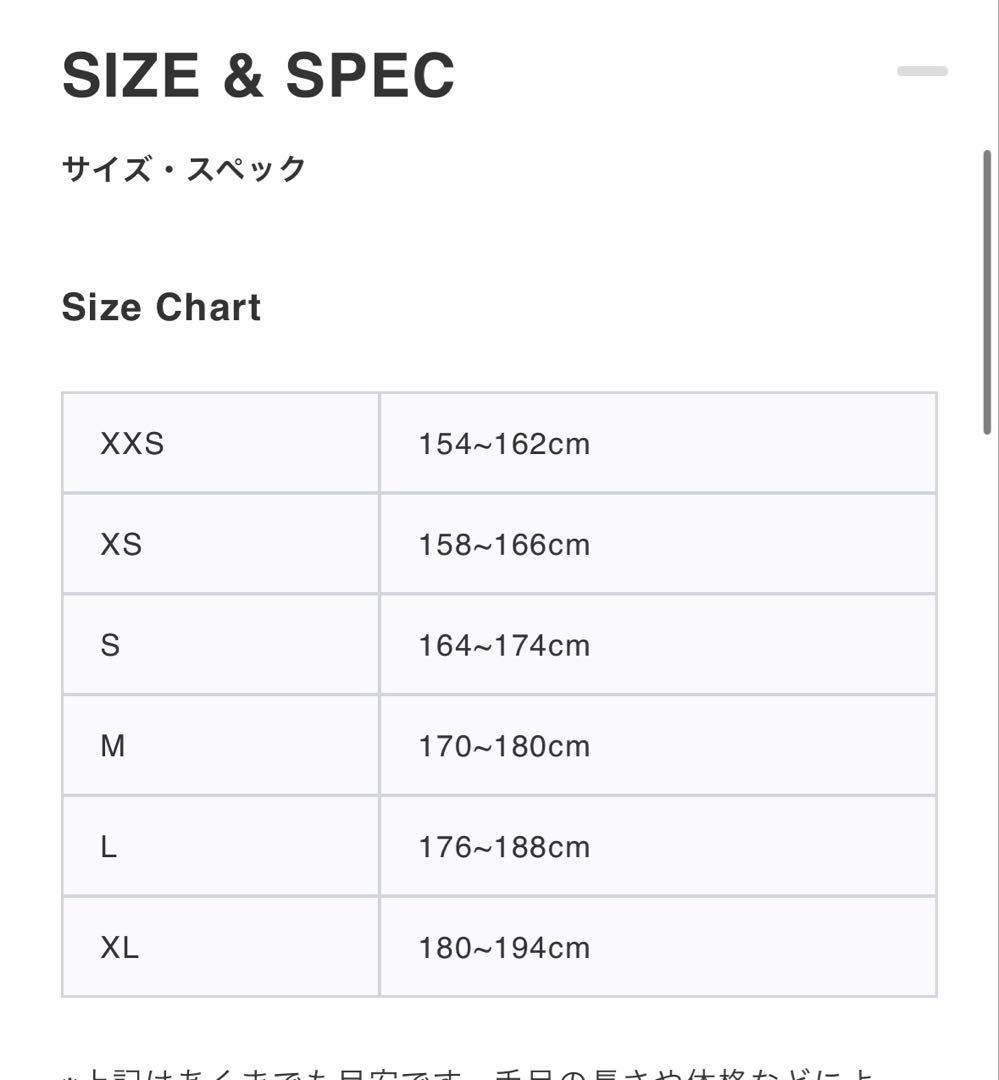
Task: Click the サイズ・スペック subtitle text
Action: tap(184, 169)
